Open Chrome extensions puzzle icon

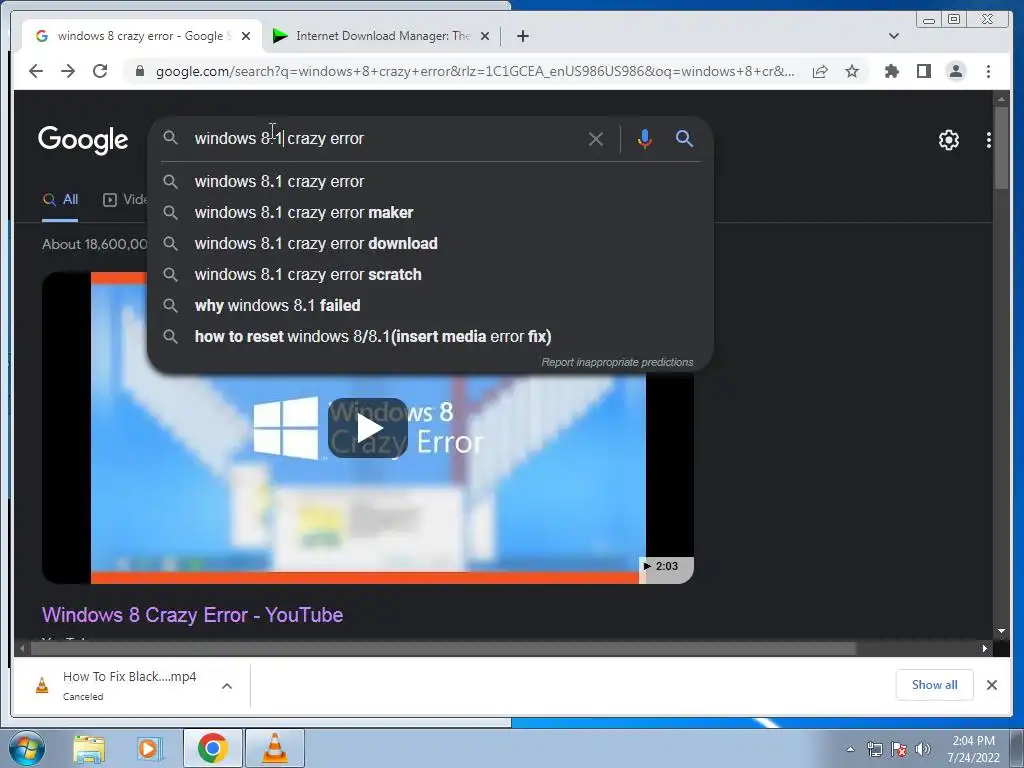point(891,71)
